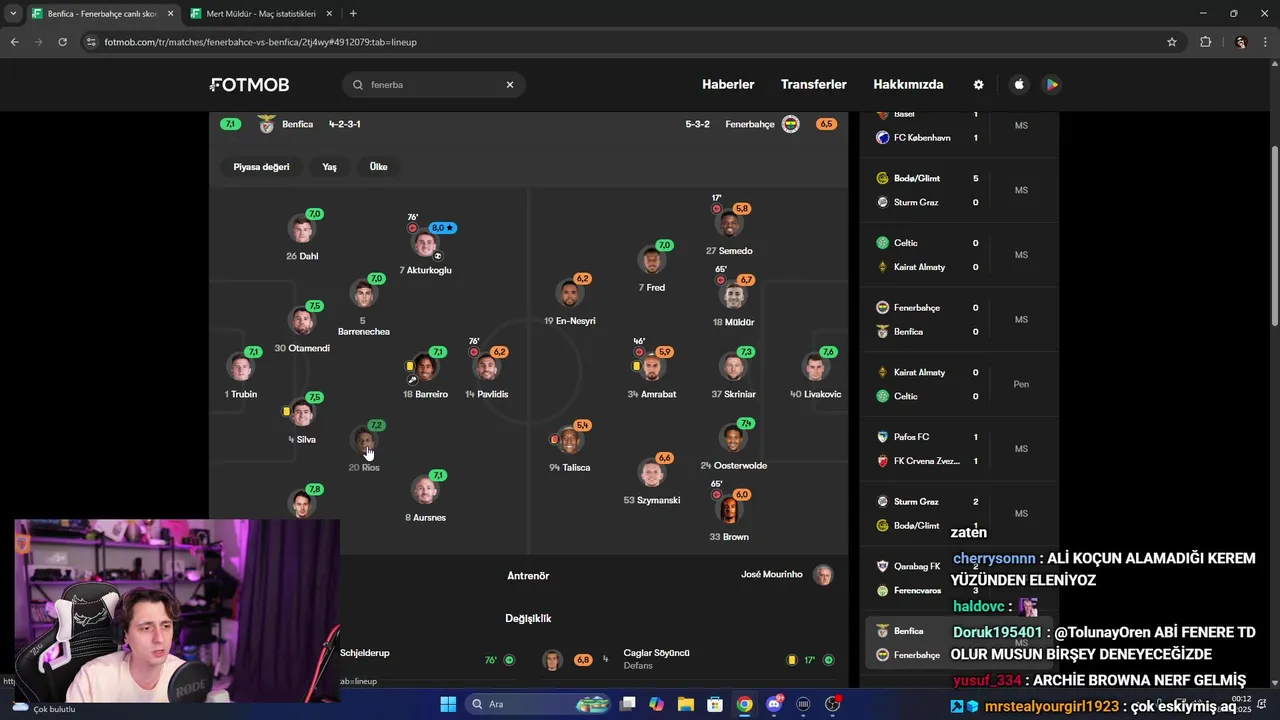The width and height of the screenshot is (1280, 720).
Task: Click the FotMob search input field
Action: point(434,85)
